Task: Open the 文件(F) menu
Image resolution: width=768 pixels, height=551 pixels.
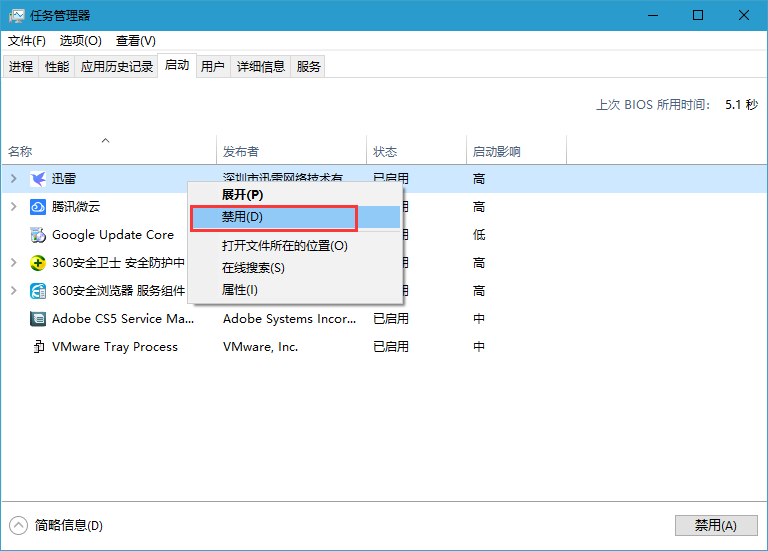Action: pos(27,41)
